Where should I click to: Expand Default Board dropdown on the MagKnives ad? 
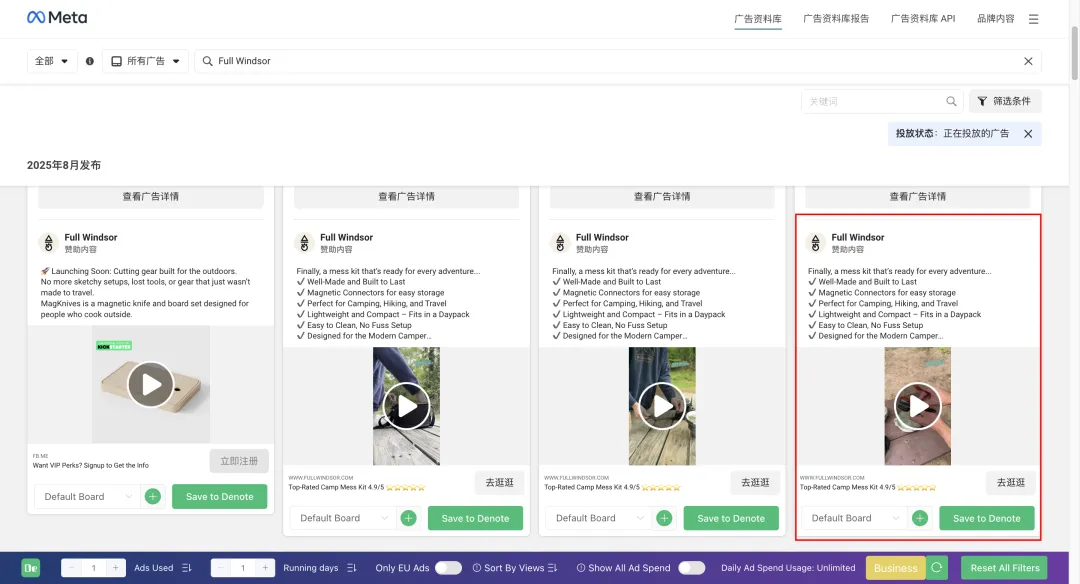click(87, 497)
